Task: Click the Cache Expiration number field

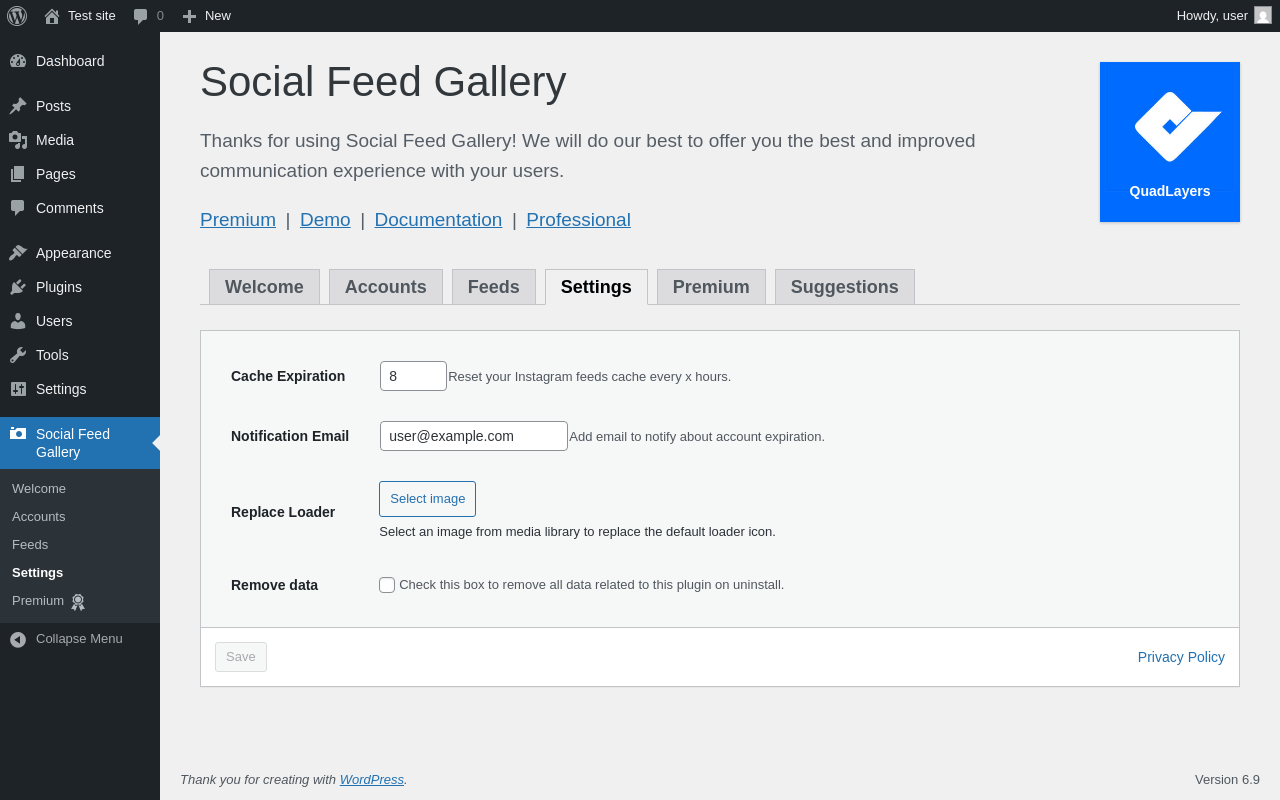Action: pos(413,376)
